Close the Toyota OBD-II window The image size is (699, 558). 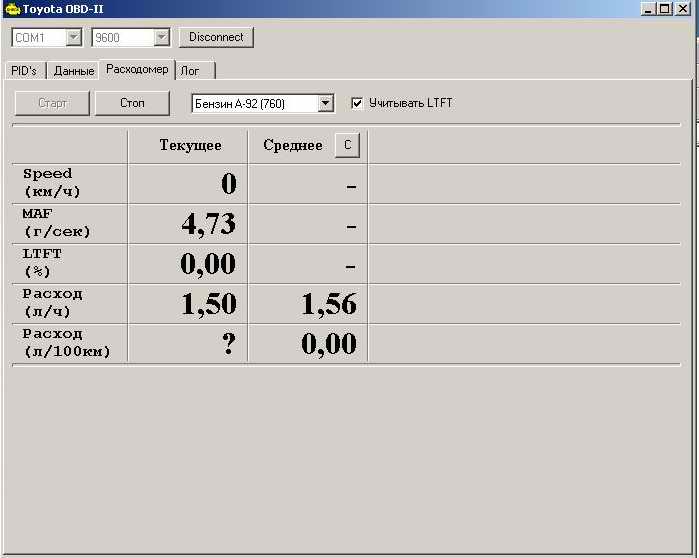point(683,9)
